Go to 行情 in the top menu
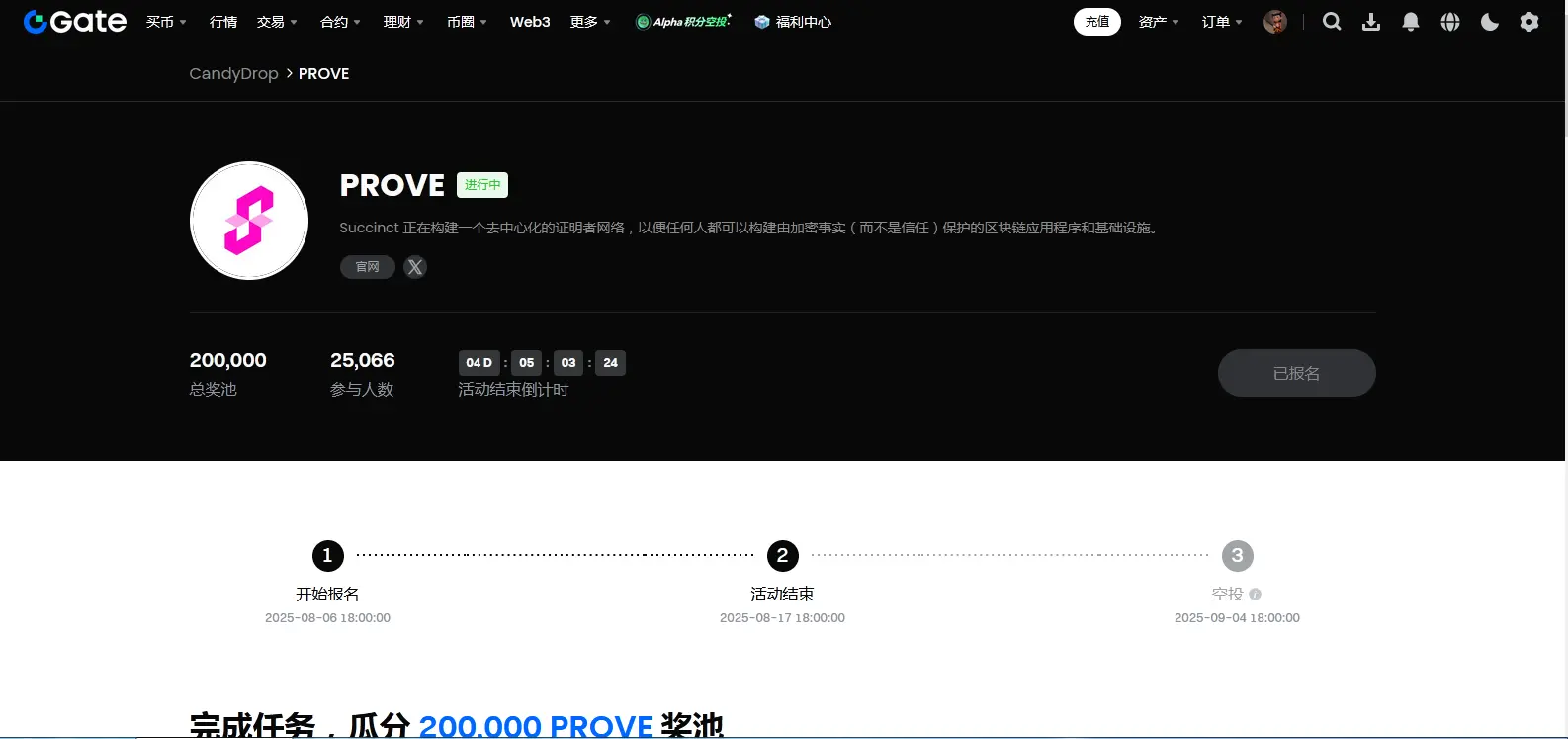 [223, 22]
